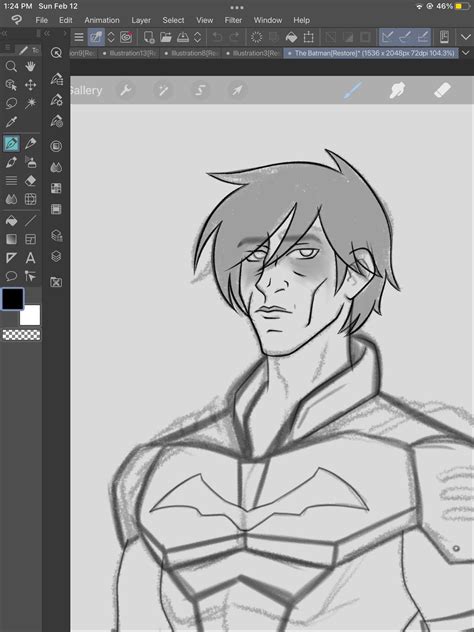Image resolution: width=474 pixels, height=632 pixels.
Task: Save the canvas with save icon
Action: 183,37
